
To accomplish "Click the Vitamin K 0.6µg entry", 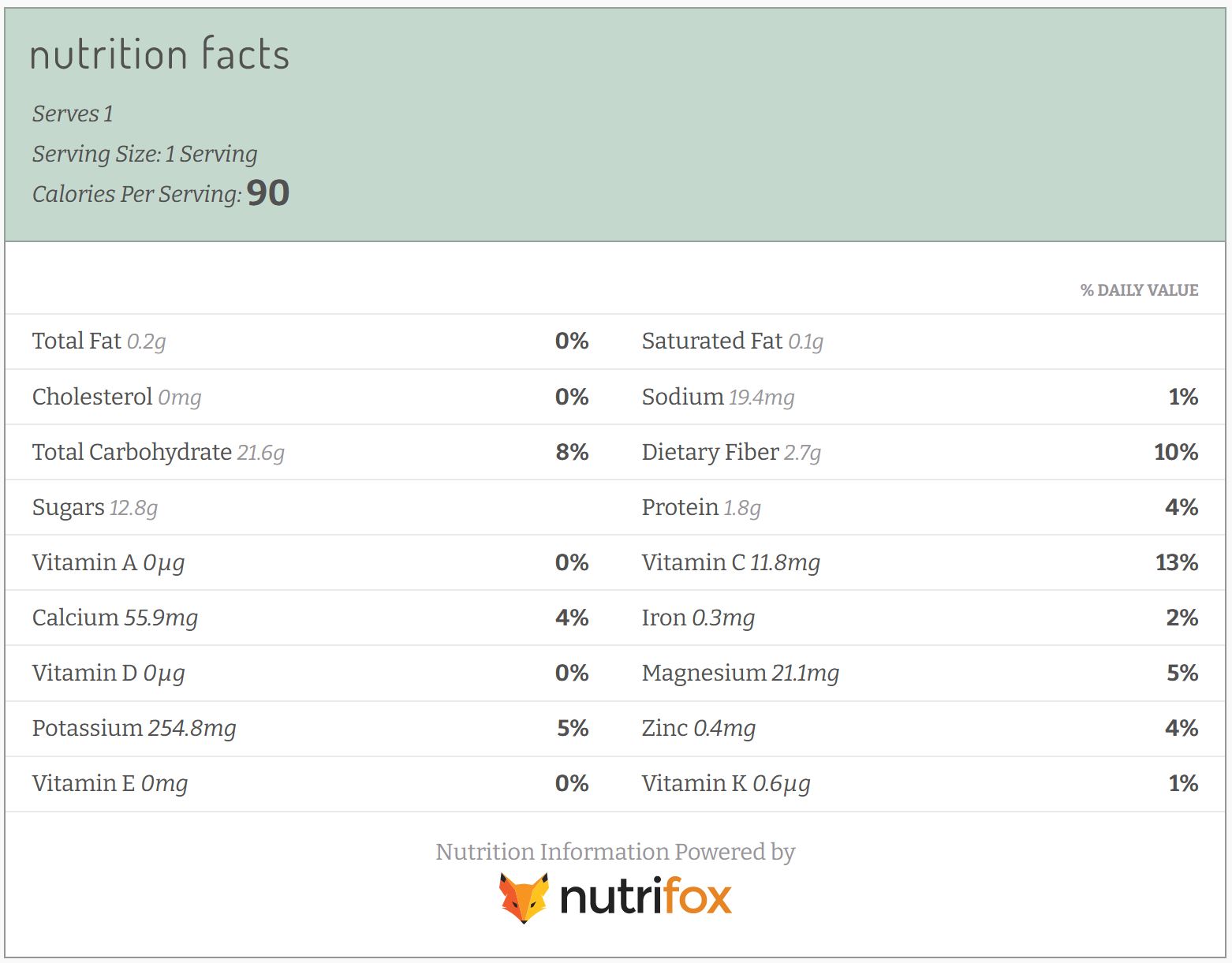I will click(x=726, y=783).
